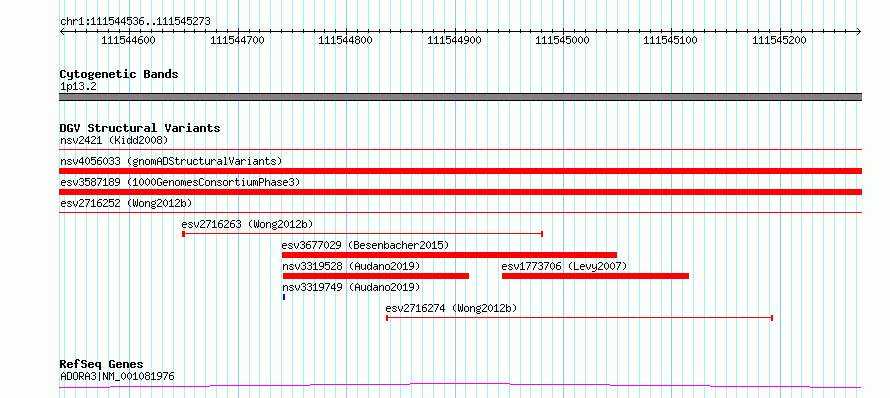The width and height of the screenshot is (890, 398).
Task: Click the DGV Structural Variants track title
Action: [x=140, y=128]
